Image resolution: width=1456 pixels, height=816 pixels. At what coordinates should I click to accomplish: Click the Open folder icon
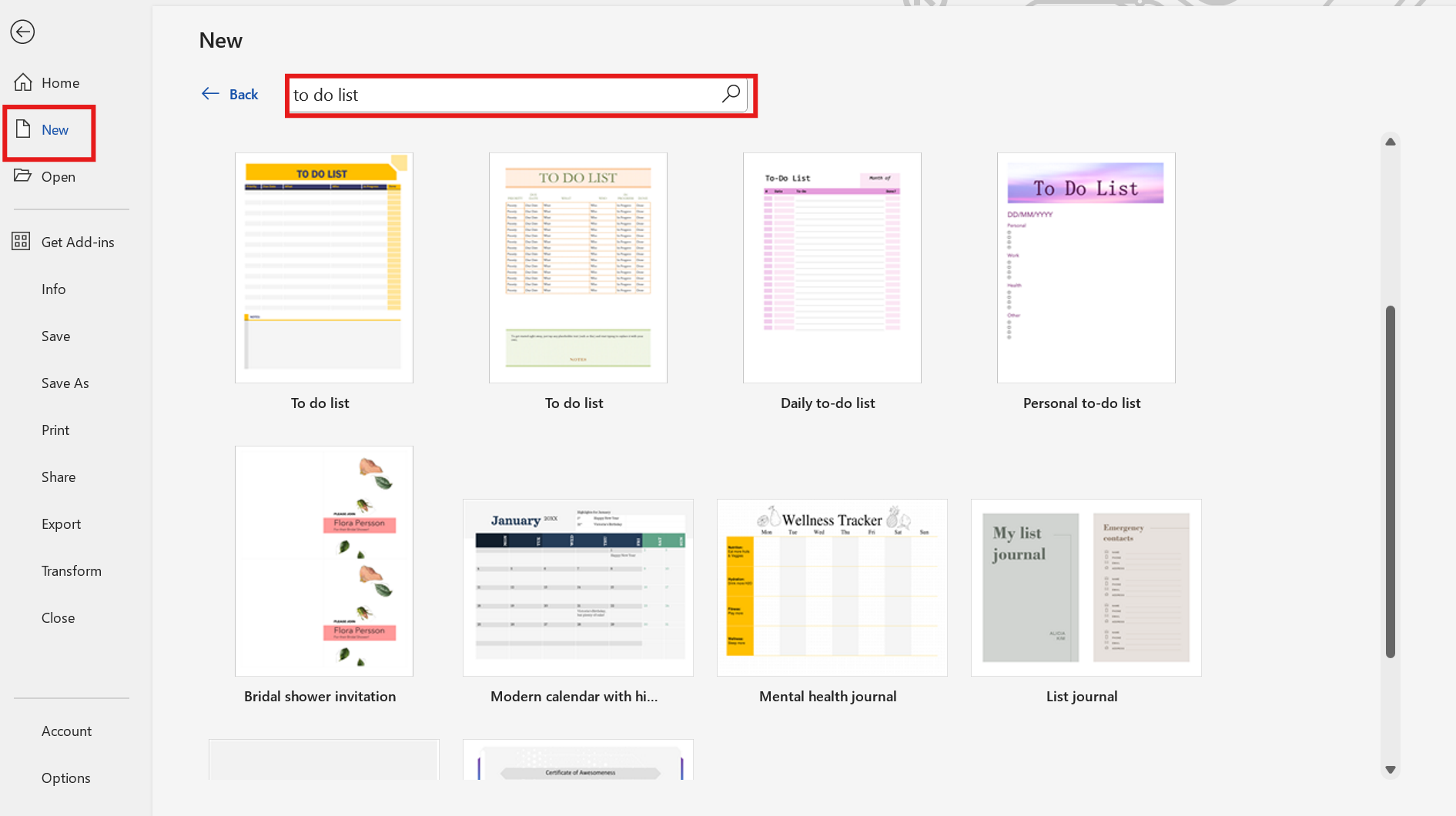(x=22, y=176)
